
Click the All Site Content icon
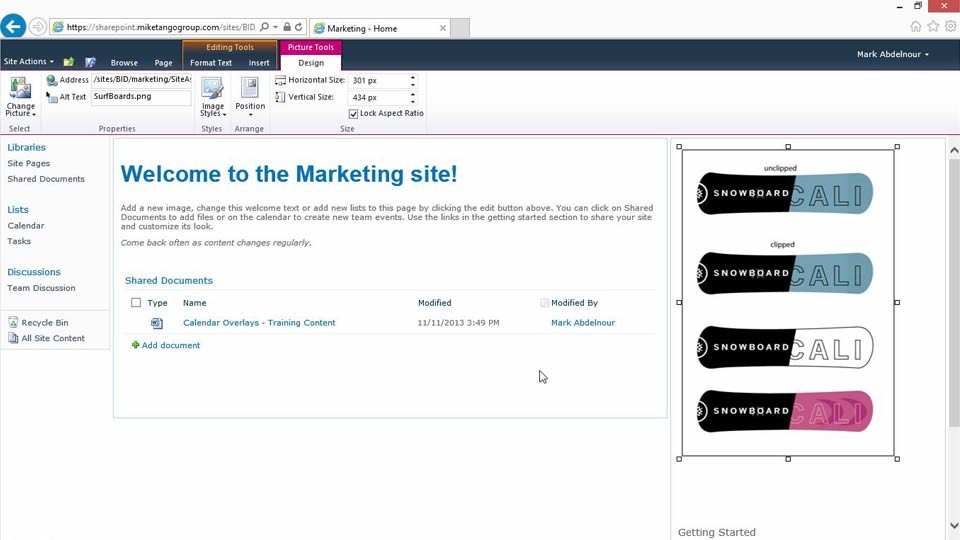coord(13,338)
